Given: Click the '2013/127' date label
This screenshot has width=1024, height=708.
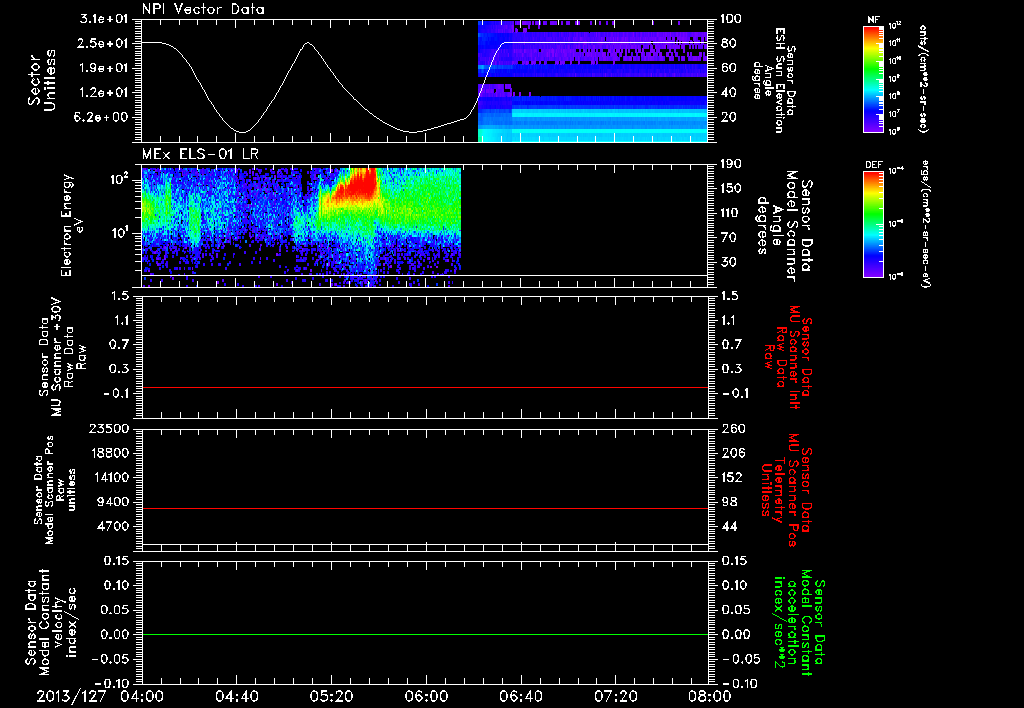Looking at the screenshot, I should (71, 696).
